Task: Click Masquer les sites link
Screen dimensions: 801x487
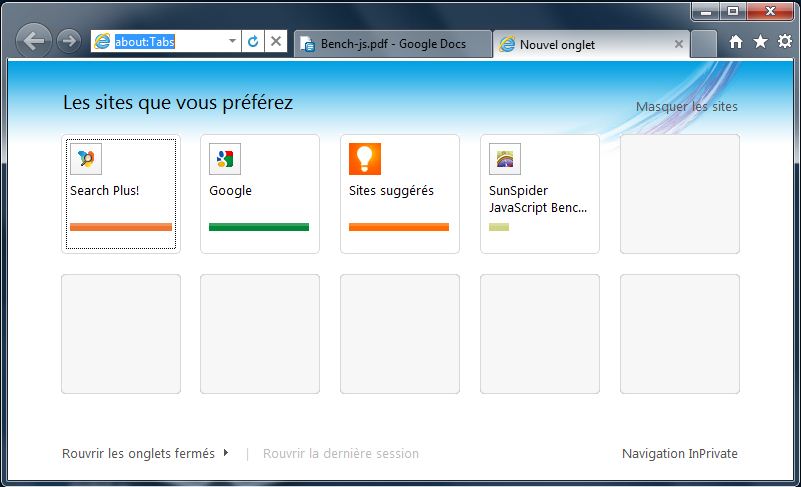Action: coord(687,107)
